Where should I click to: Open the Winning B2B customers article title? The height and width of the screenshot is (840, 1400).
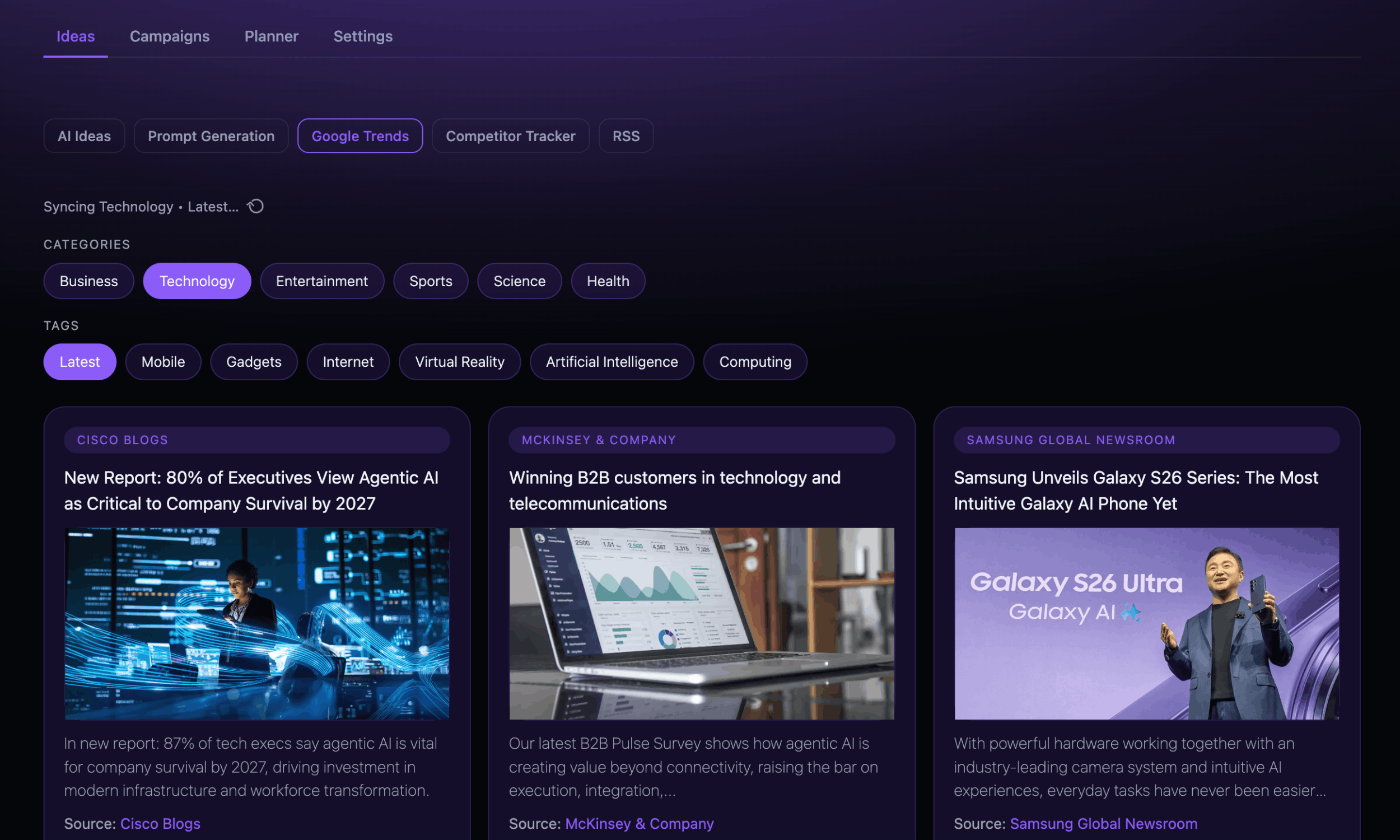(x=675, y=491)
